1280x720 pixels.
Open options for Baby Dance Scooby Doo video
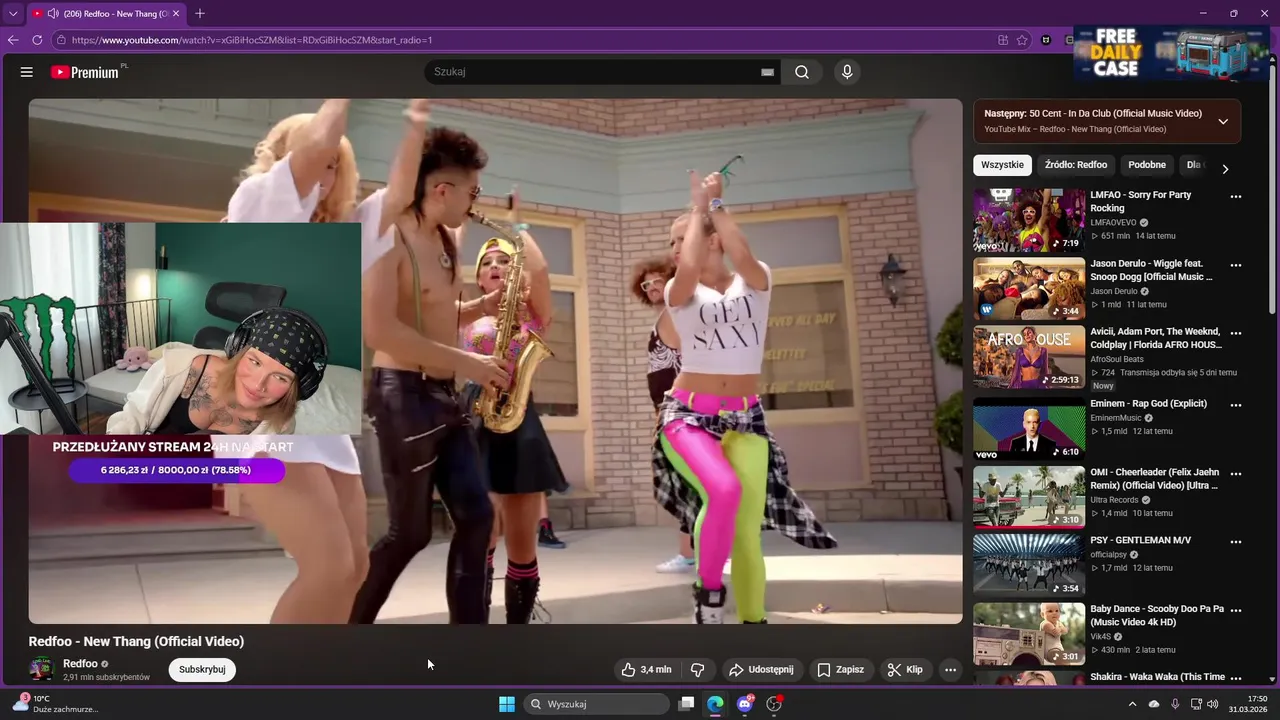point(1236,610)
